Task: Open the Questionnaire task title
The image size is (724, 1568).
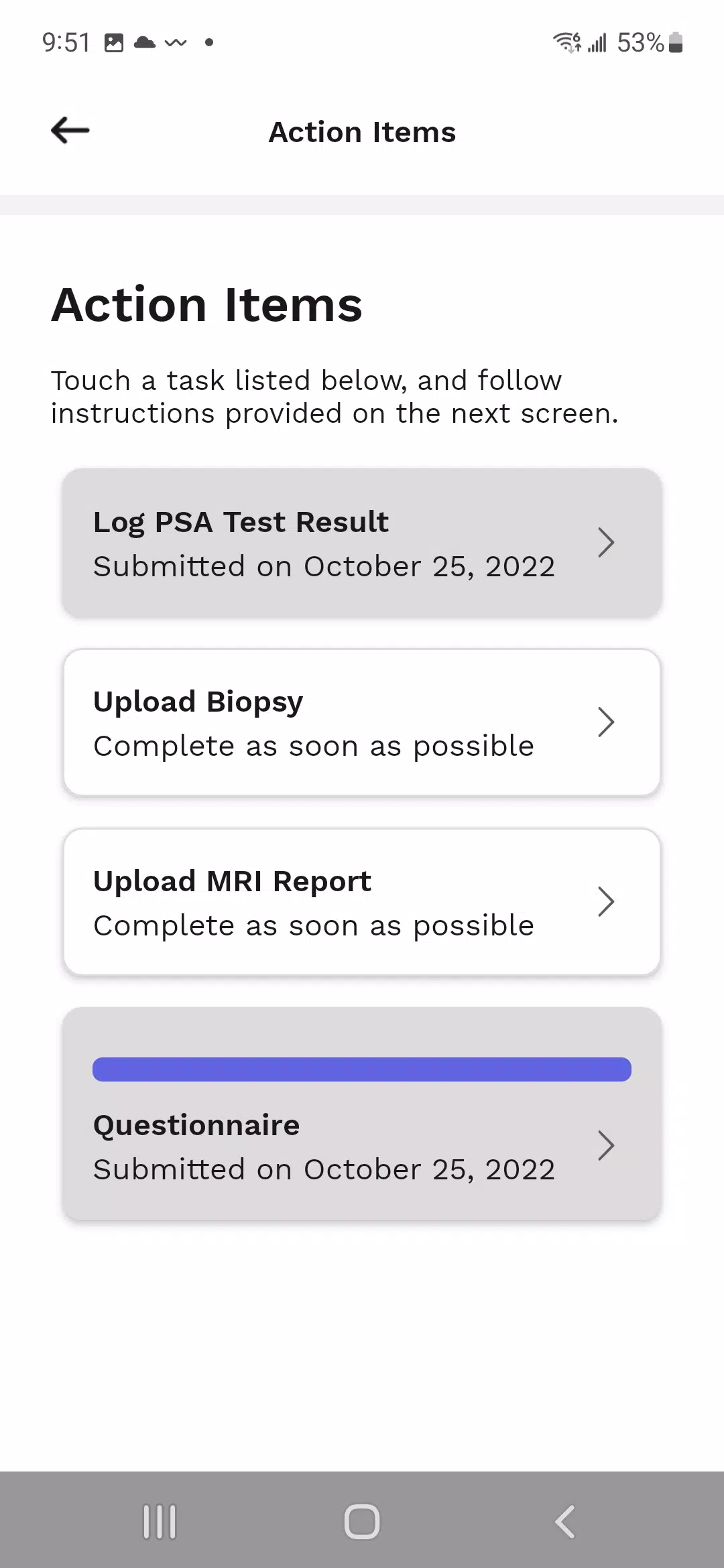Action: tap(196, 1125)
